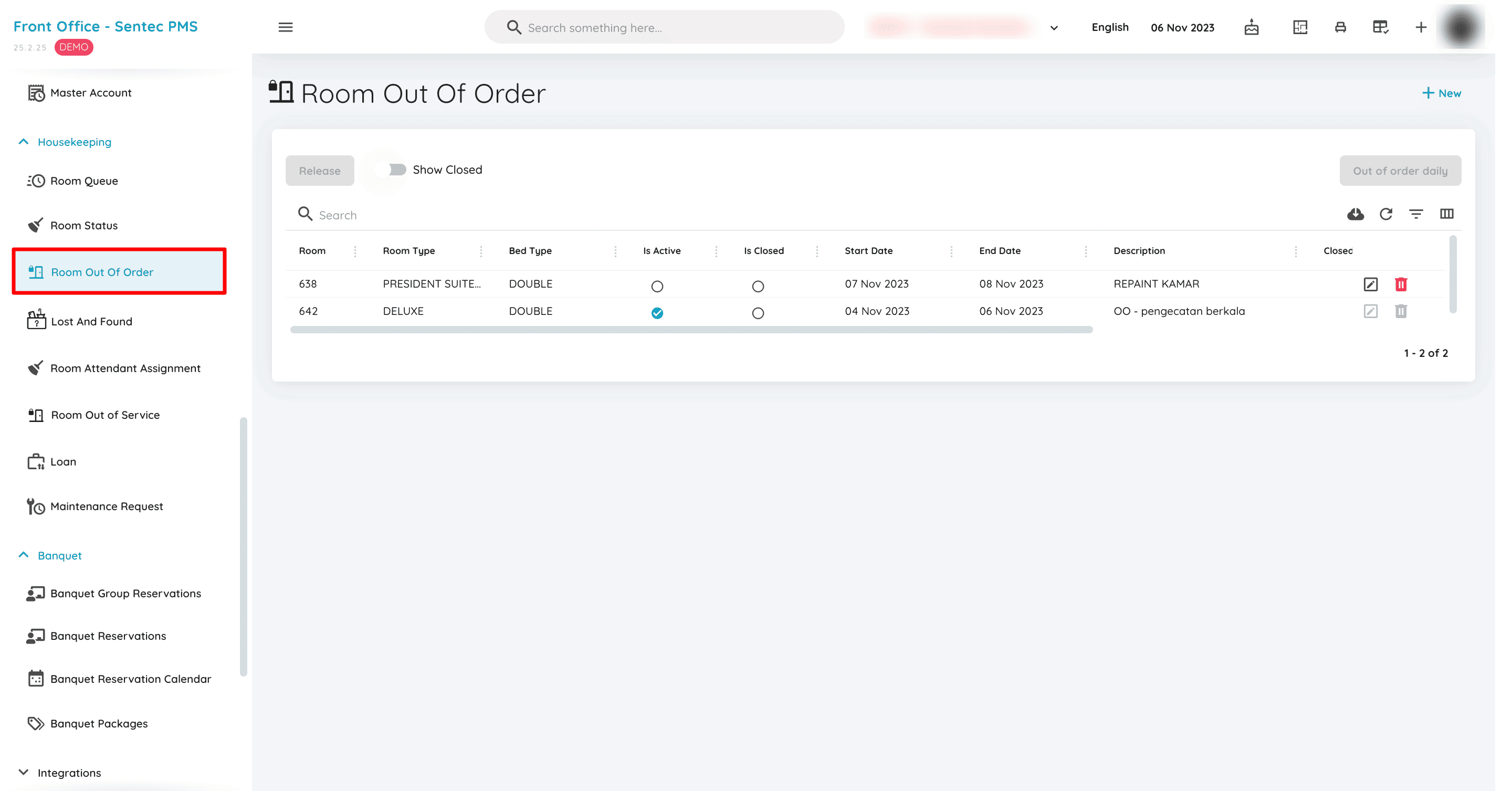Click Out of order daily button
1512x791 pixels.
pos(1401,171)
